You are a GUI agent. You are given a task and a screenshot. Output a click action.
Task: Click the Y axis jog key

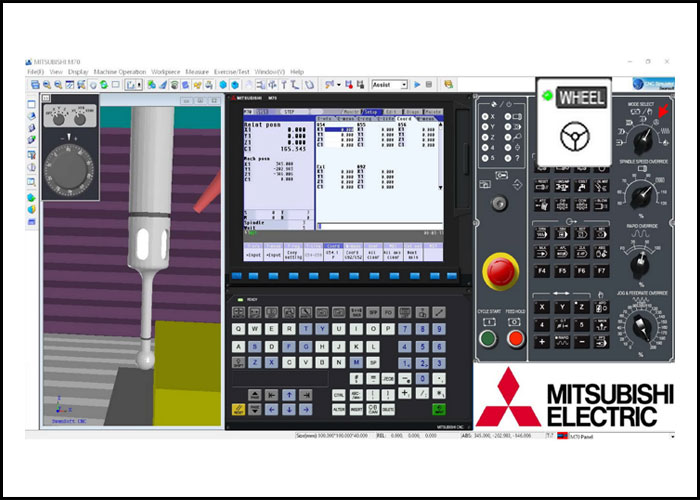(x=562, y=307)
